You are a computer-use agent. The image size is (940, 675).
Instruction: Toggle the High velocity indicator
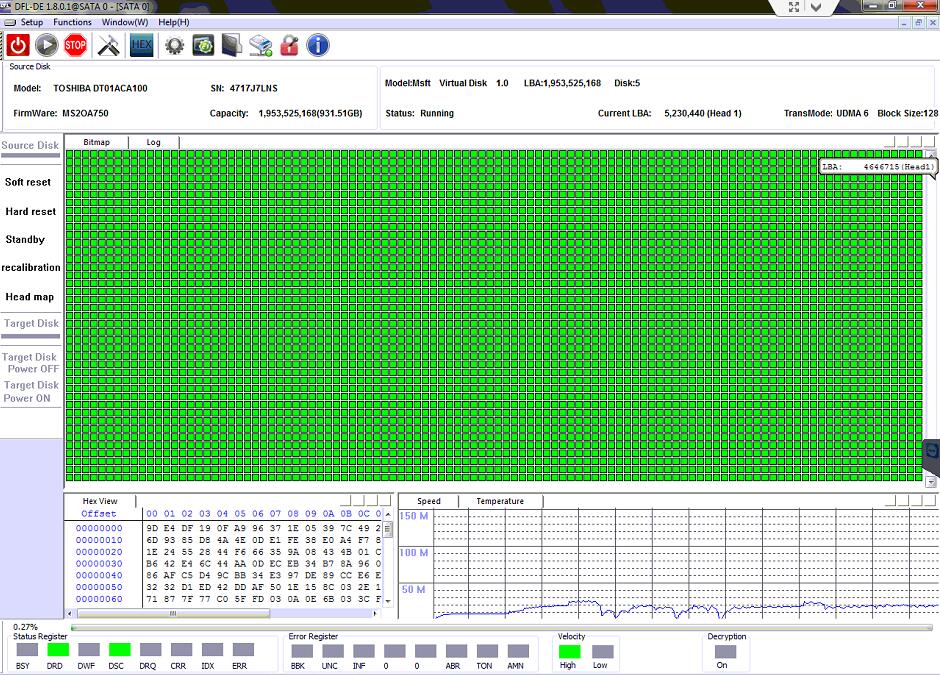570,651
